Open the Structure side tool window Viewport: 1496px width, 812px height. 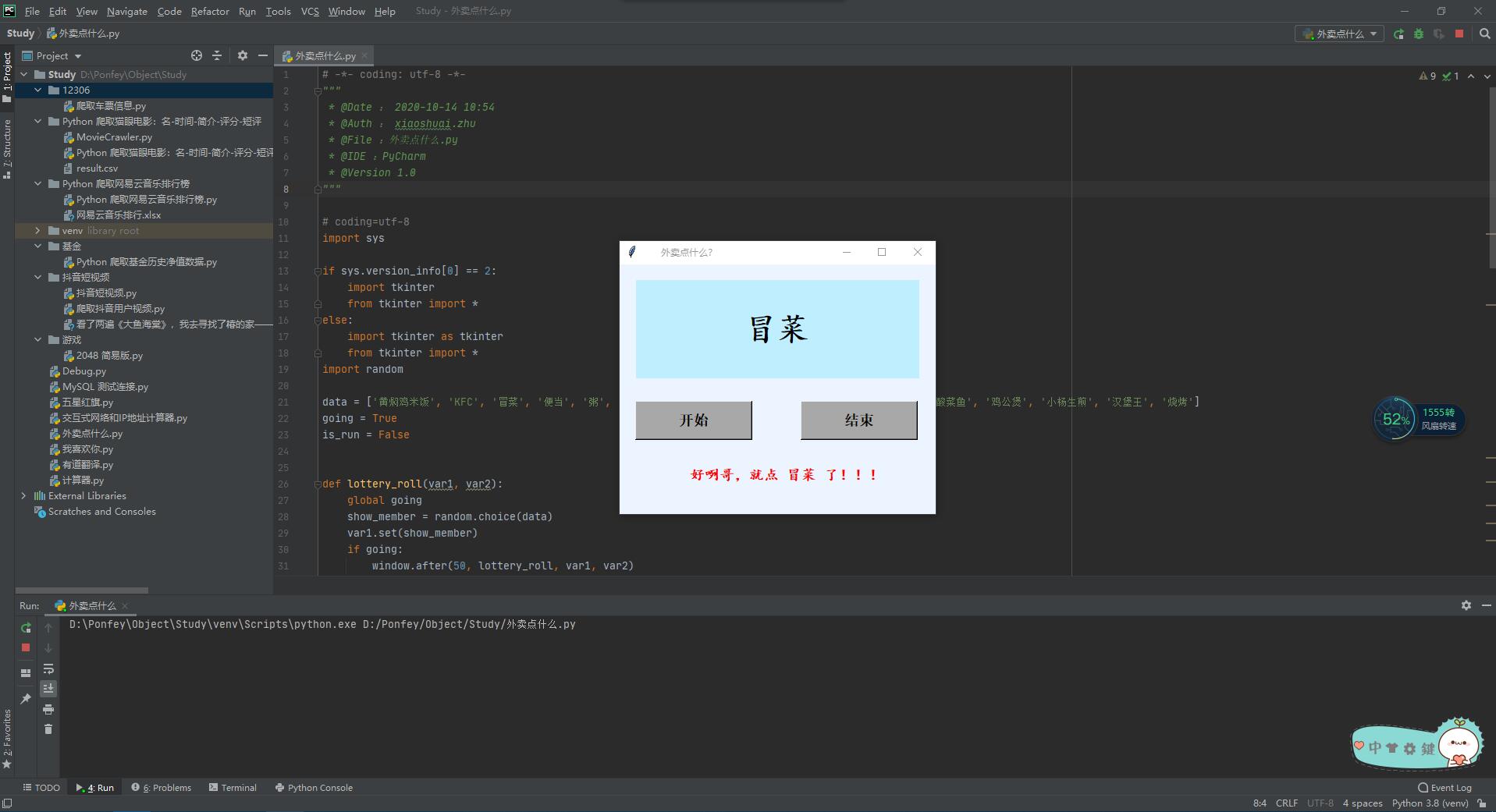pyautogui.click(x=7, y=150)
